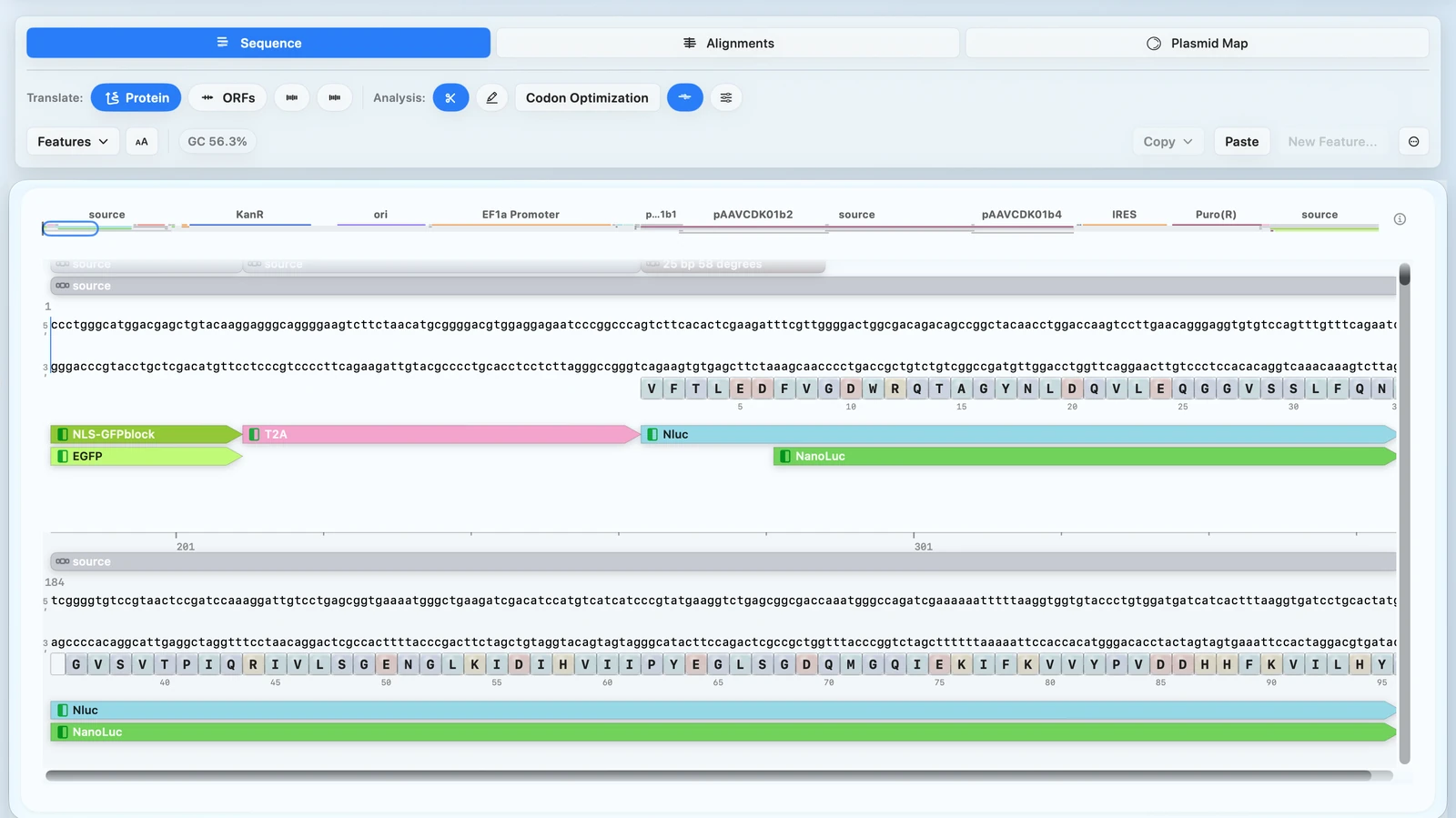This screenshot has height=818, width=1456.
Task: Switch to the Sequence tab
Action: click(258, 43)
